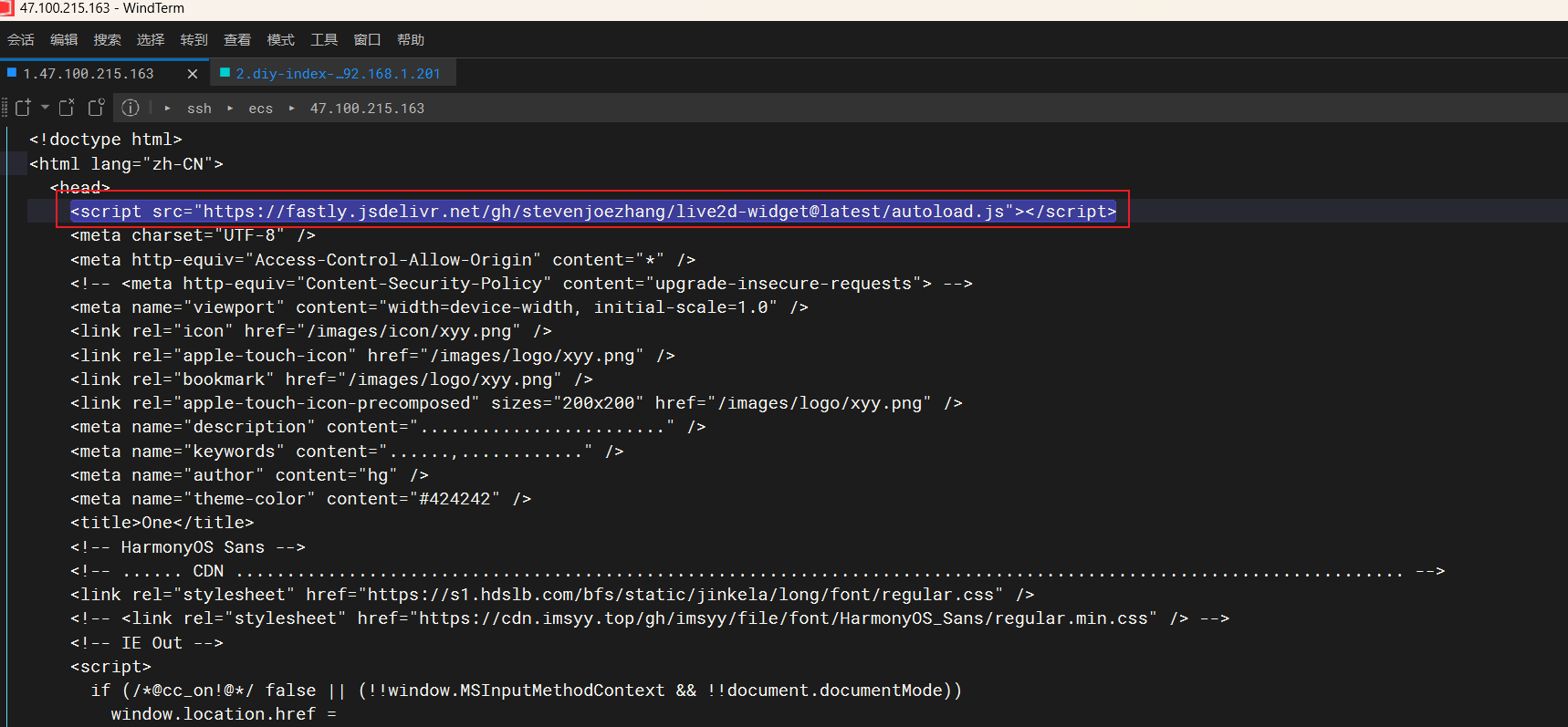Open the 搜索 menu
Image resolution: width=1568 pixels, height=727 pixels.
point(107,40)
